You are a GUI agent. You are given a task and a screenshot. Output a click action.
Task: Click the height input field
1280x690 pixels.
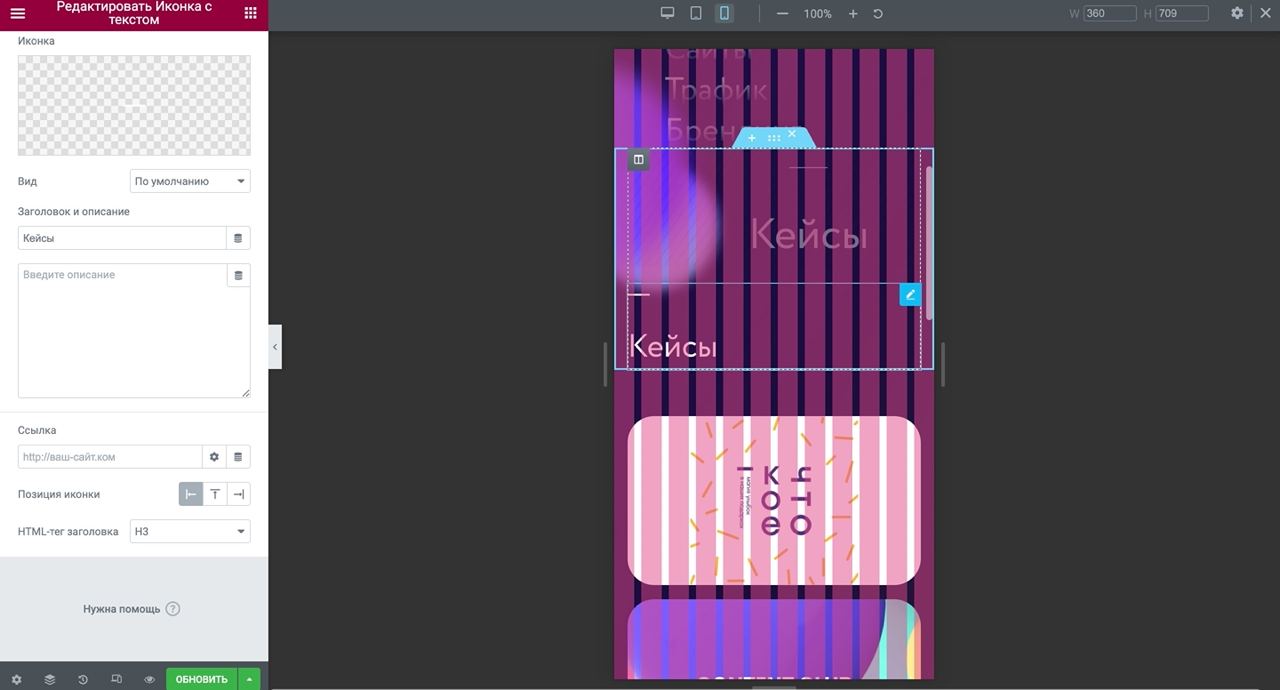tap(1181, 13)
